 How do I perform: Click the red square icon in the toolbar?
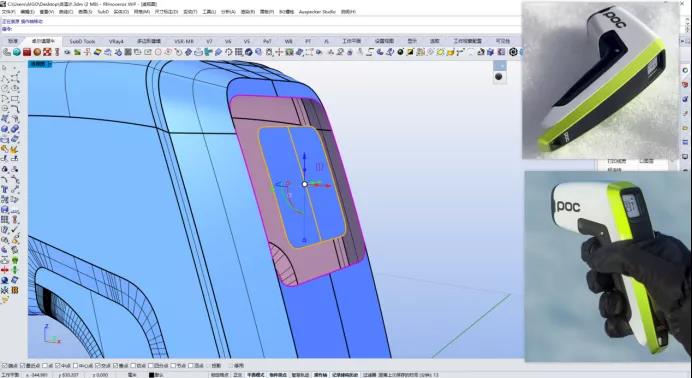27,52
